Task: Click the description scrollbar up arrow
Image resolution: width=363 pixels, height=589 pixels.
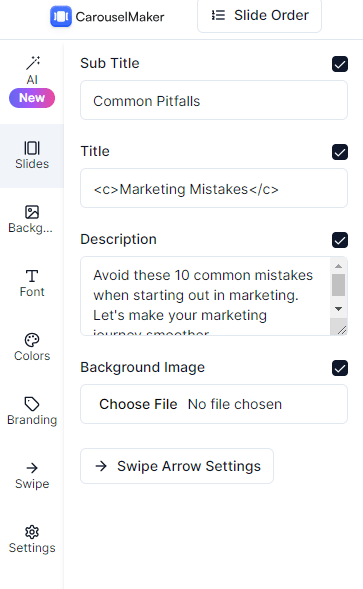Action: pyautogui.click(x=338, y=266)
